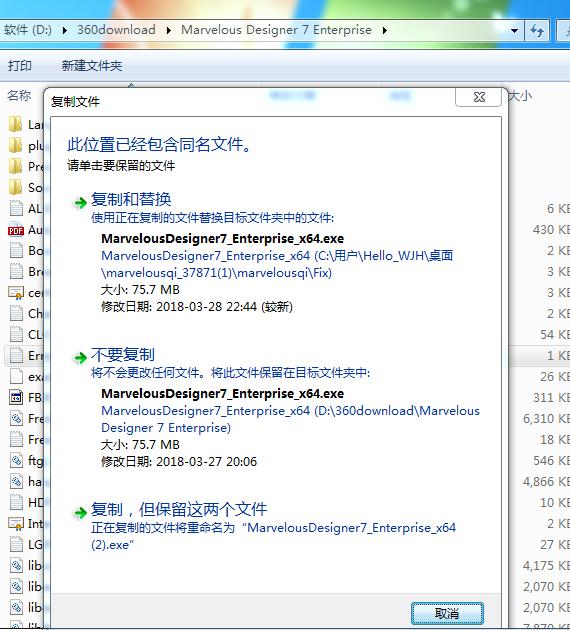Select the PDF file icon starting with Au

(16, 229)
